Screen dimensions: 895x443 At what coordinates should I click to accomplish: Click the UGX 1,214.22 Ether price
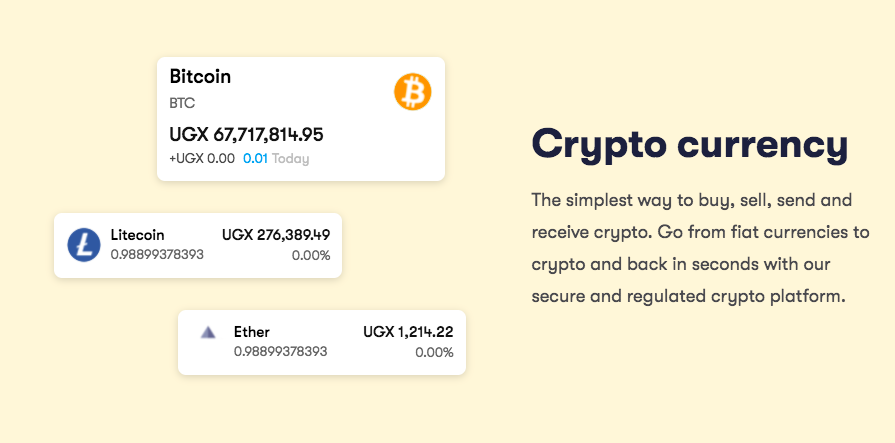(408, 332)
